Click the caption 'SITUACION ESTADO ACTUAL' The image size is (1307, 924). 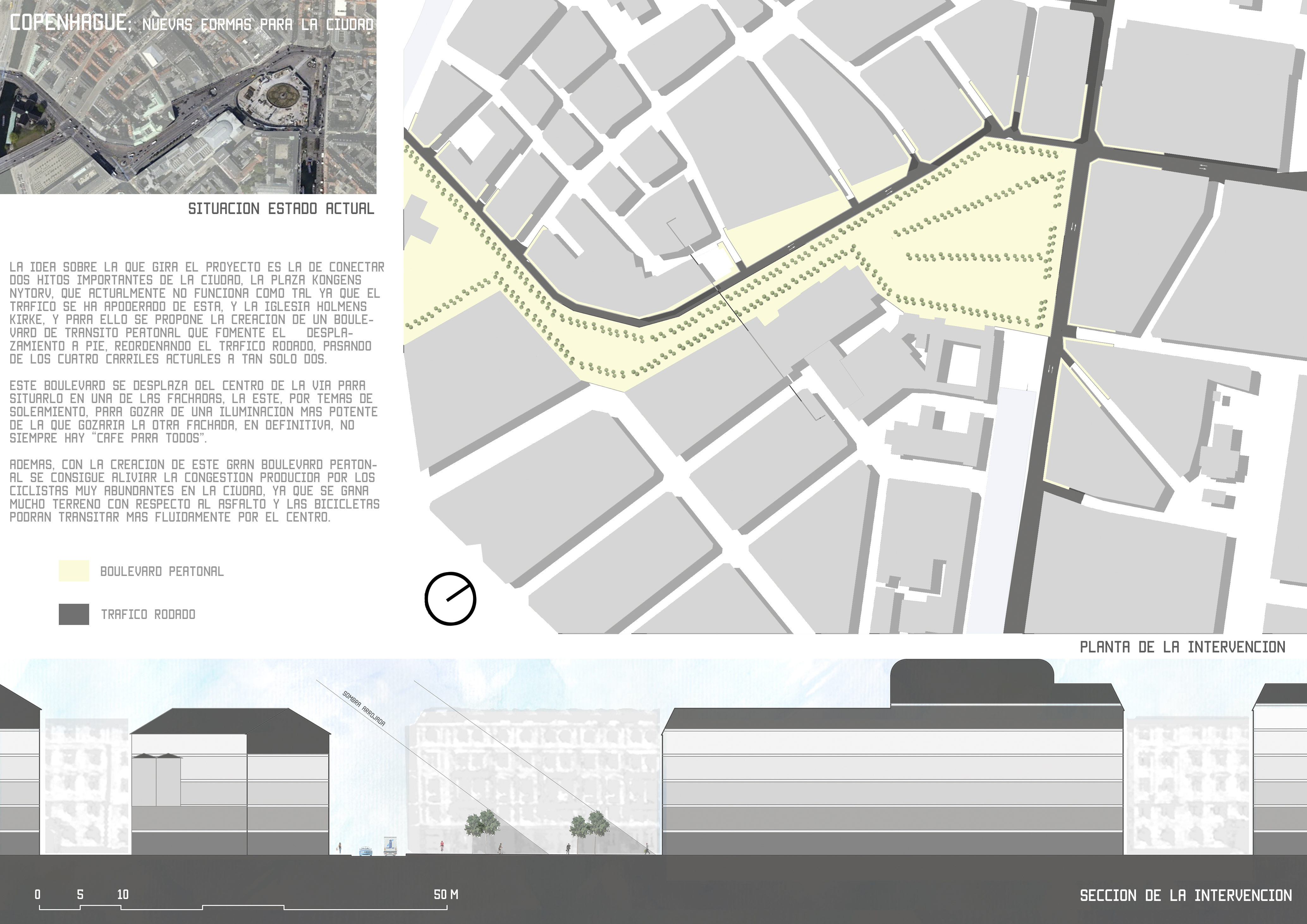coord(281,208)
